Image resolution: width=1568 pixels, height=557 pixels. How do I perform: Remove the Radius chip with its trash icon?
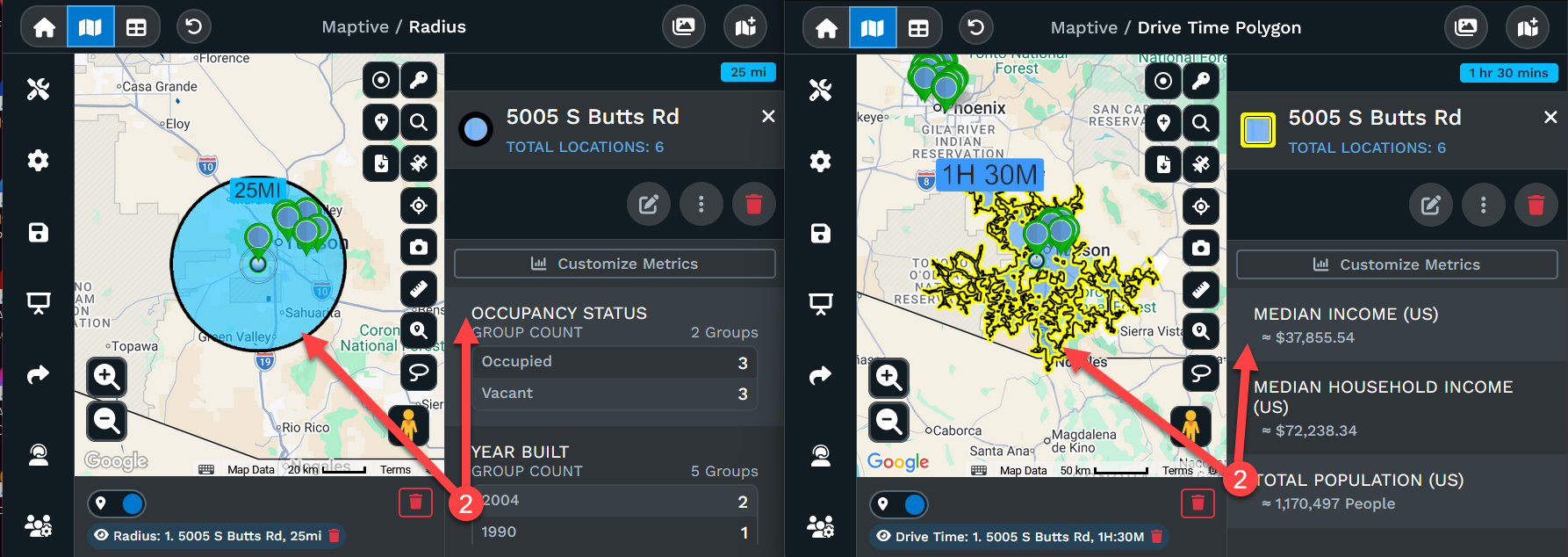334,535
